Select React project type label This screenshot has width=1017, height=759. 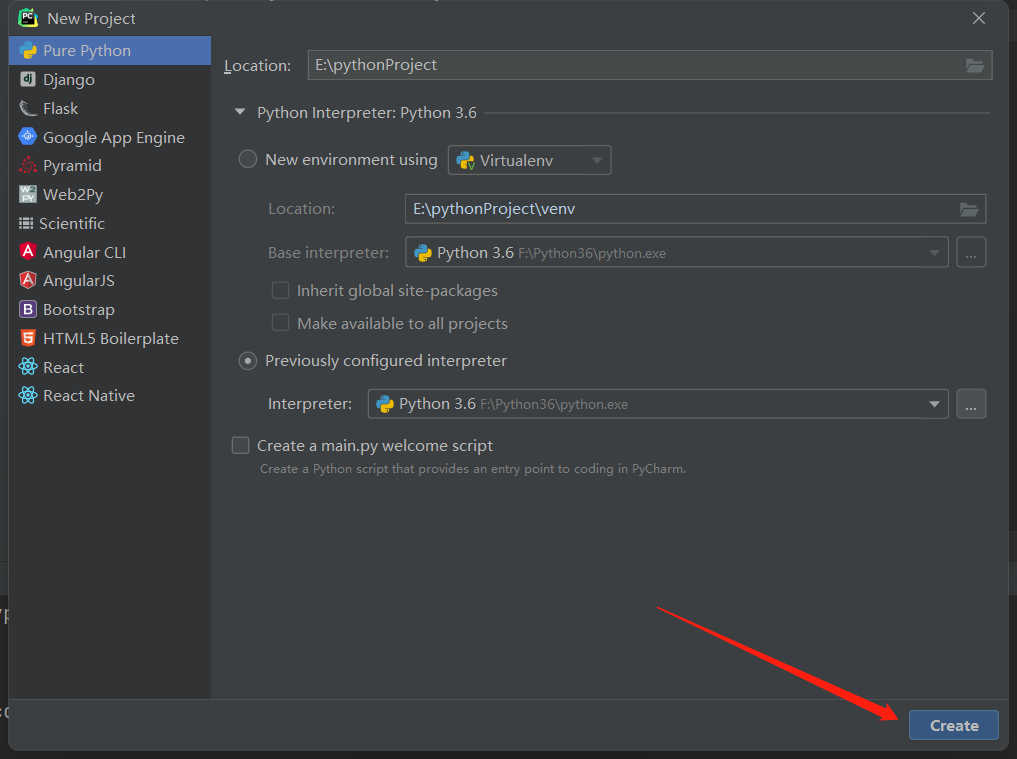[63, 368]
